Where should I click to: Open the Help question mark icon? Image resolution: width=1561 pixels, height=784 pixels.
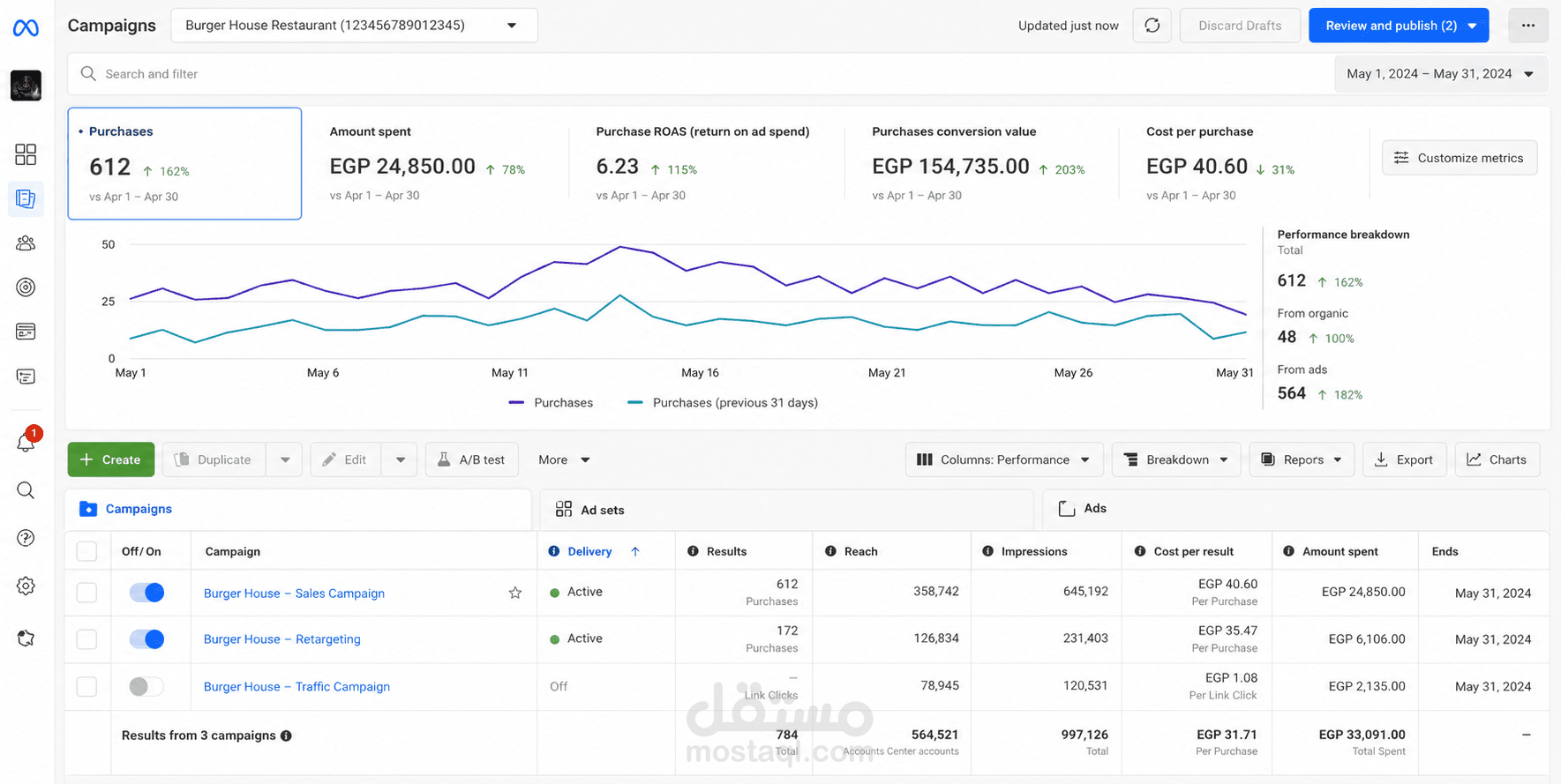(26, 538)
